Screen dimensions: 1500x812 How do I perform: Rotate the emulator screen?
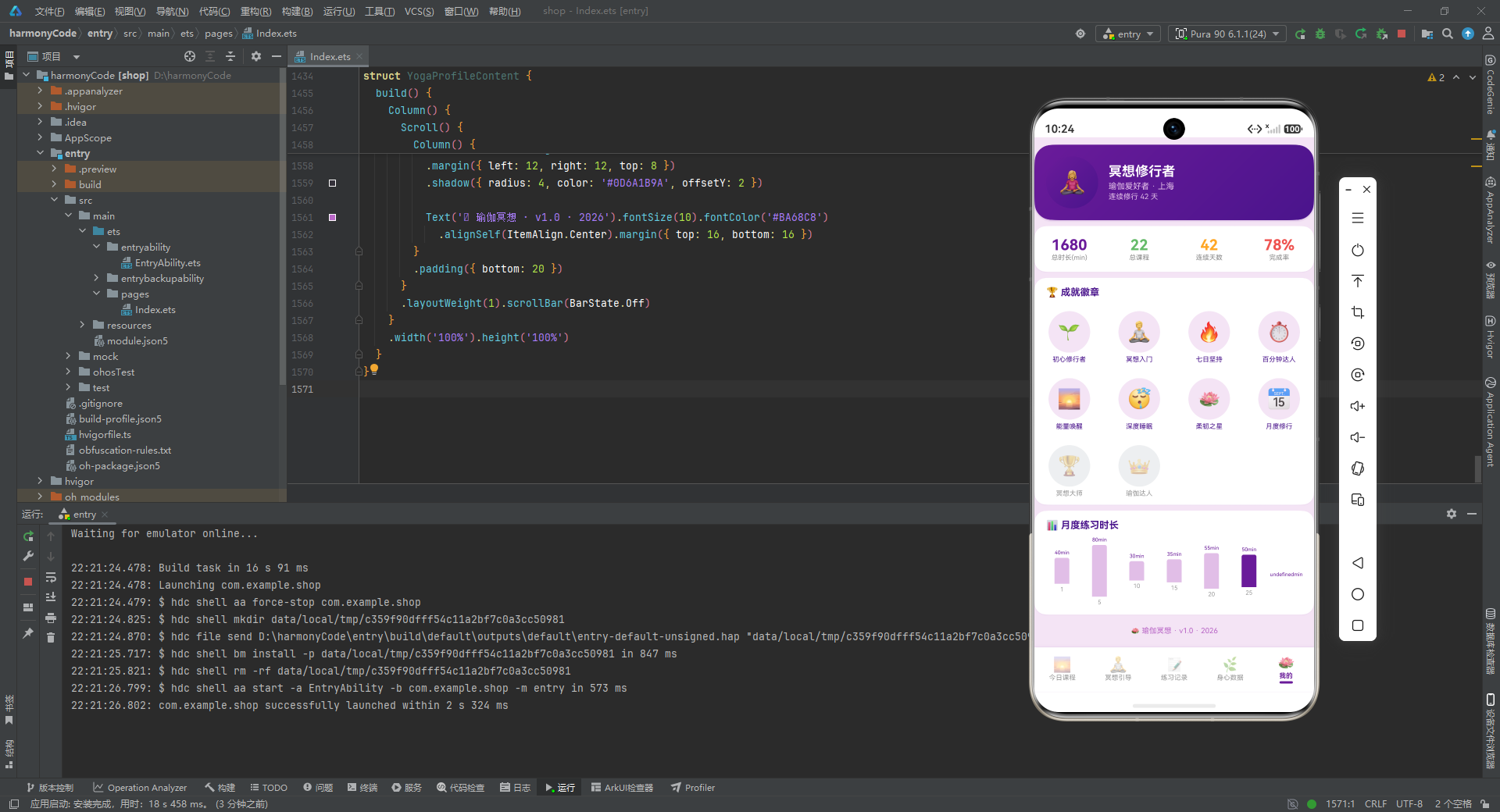click(x=1358, y=468)
